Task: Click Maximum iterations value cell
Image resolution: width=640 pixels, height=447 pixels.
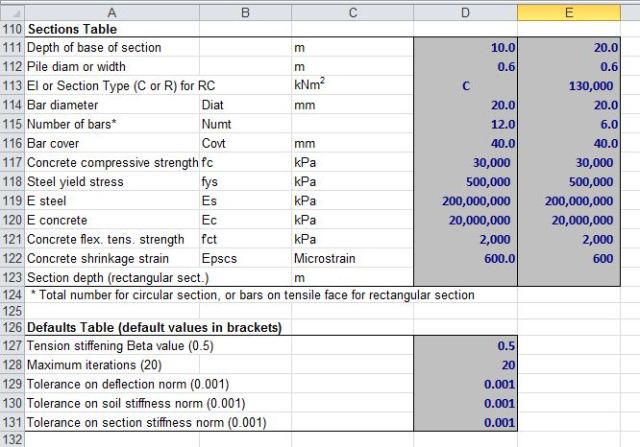Action: [x=464, y=365]
